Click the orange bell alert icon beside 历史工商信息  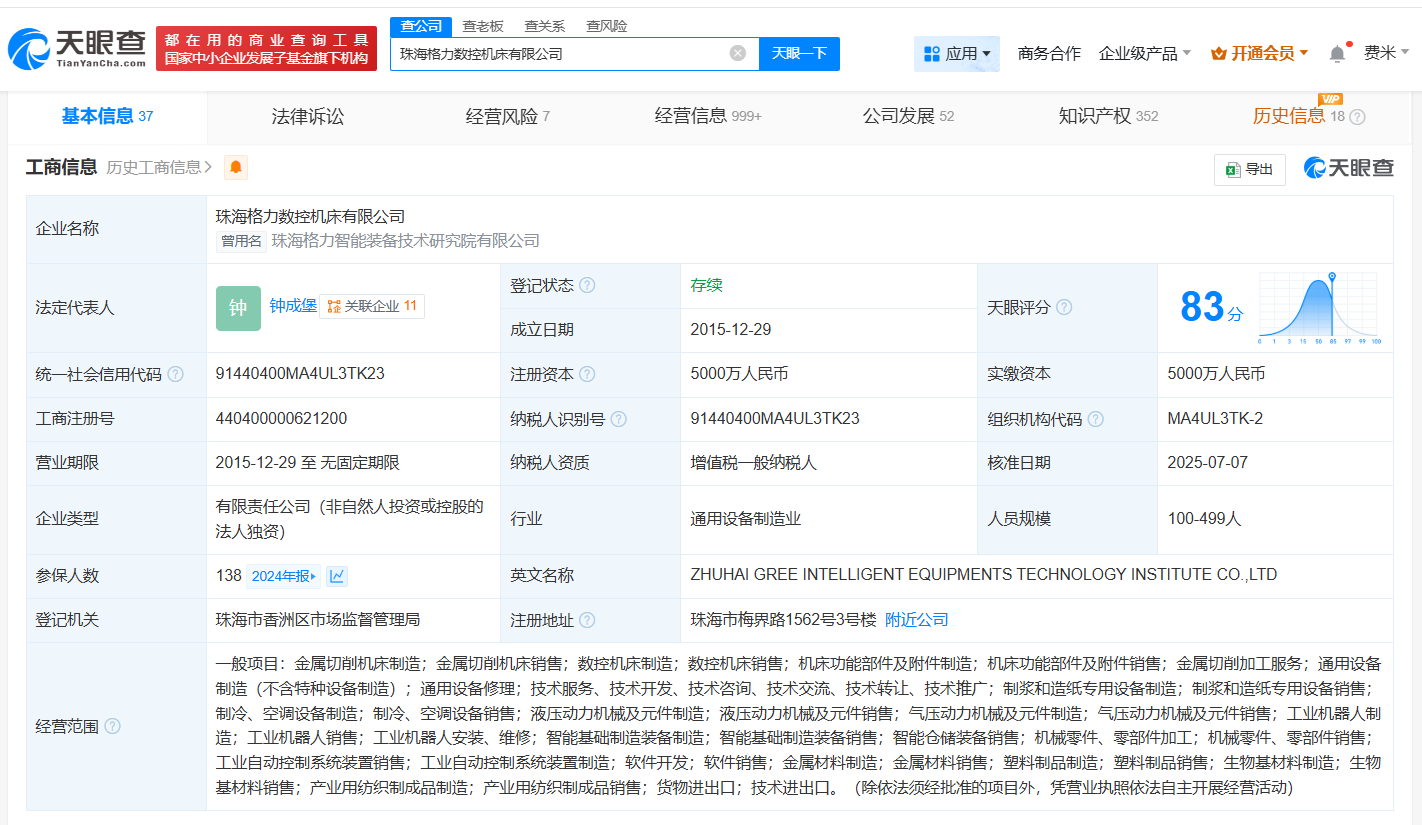pos(236,168)
